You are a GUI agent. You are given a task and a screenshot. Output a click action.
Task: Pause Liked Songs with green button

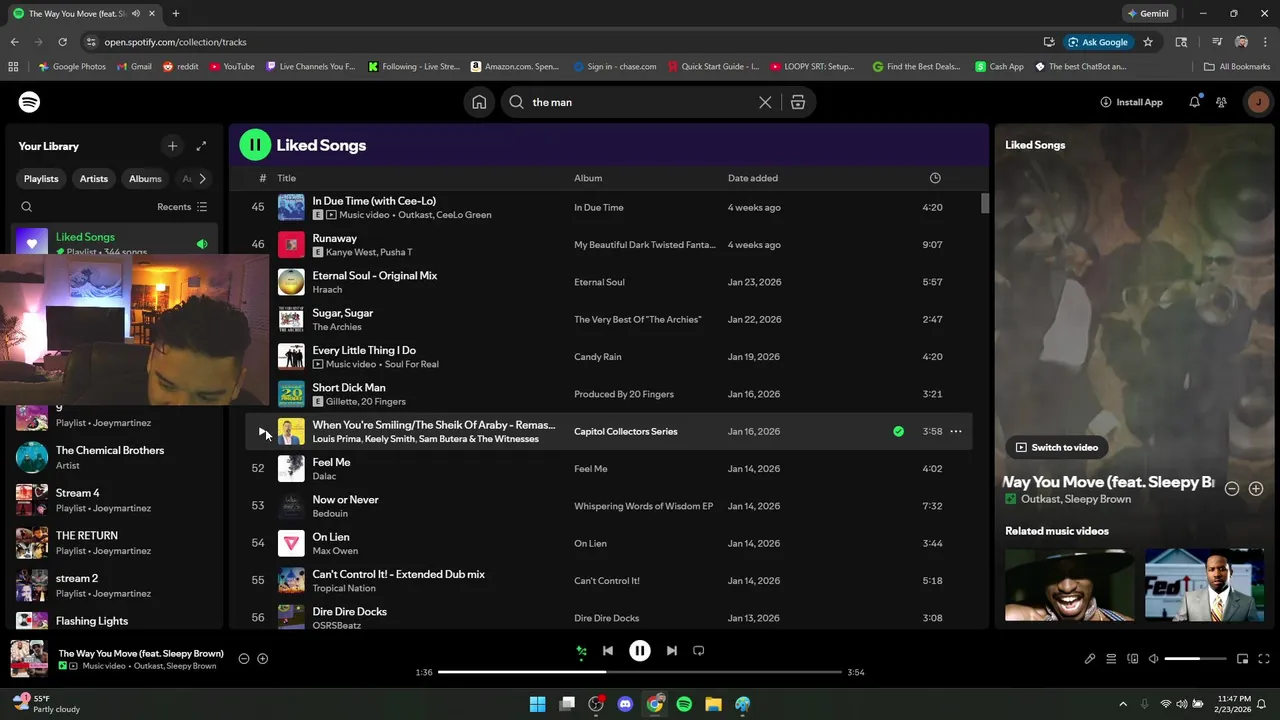255,145
